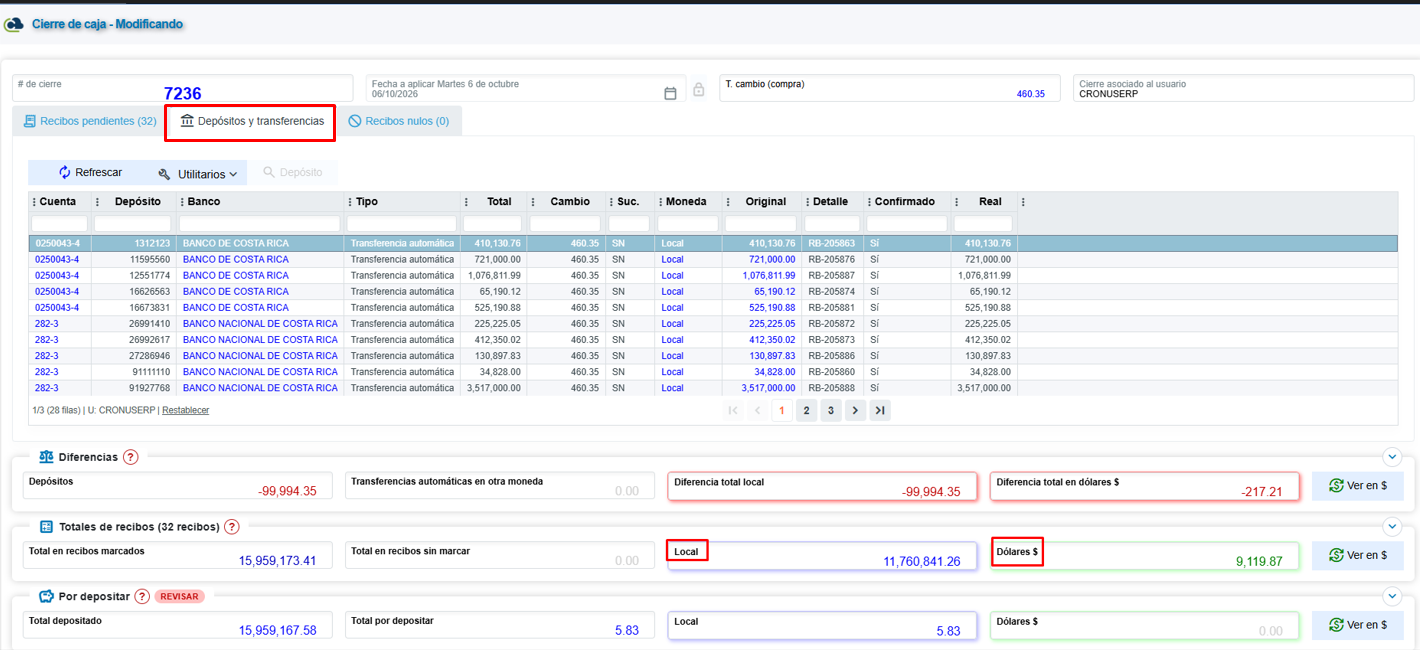This screenshot has width=1420, height=650.
Task: Go to page 2 of the grid
Action: pyautogui.click(x=806, y=410)
